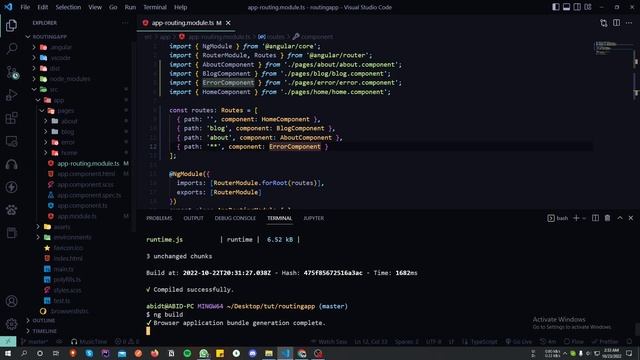Open Firefox from the taskbar
Image resolution: width=640 pixels, height=360 pixels.
coord(155,353)
